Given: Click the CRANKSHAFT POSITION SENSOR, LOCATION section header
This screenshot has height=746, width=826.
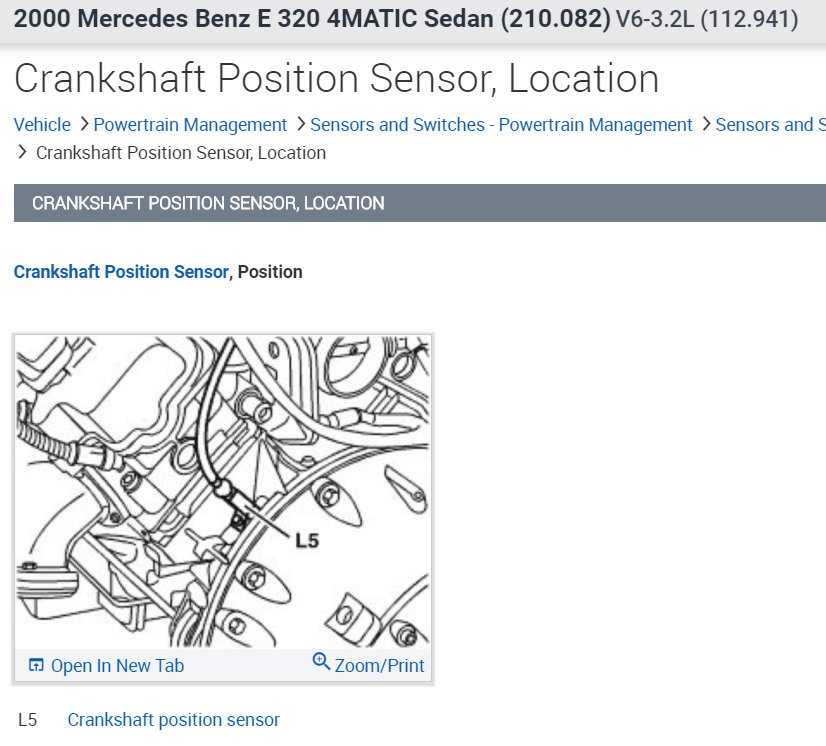Looking at the screenshot, I should tap(420, 203).
